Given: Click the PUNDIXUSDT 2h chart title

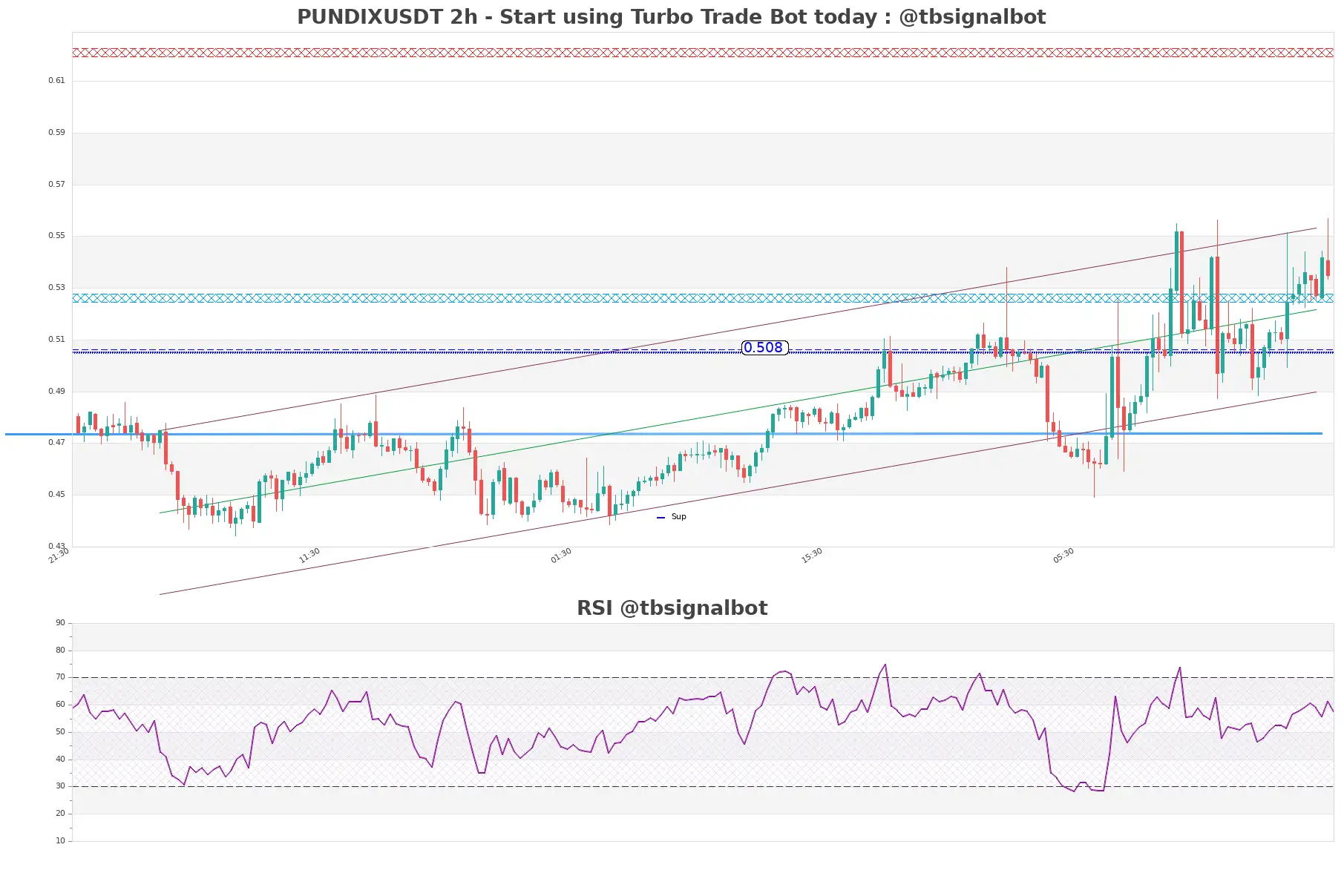Looking at the screenshot, I should click(x=671, y=17).
